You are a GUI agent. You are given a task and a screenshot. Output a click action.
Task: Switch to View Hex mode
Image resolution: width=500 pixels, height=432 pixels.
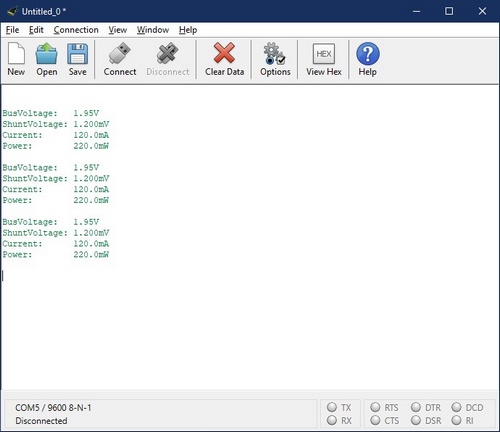tap(324, 54)
